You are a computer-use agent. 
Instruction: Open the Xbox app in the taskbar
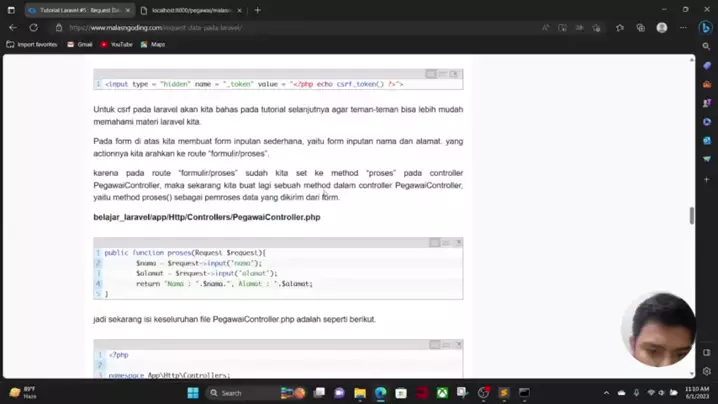[442, 393]
